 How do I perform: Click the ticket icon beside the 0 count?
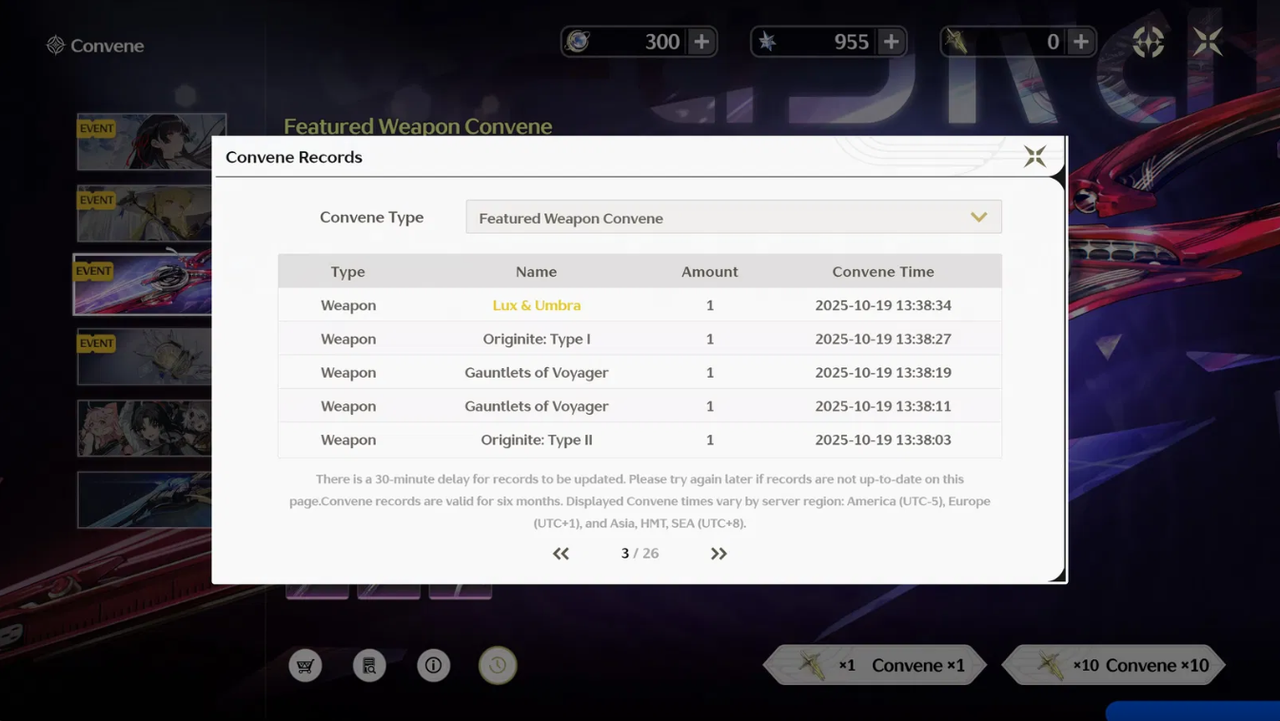tap(957, 42)
